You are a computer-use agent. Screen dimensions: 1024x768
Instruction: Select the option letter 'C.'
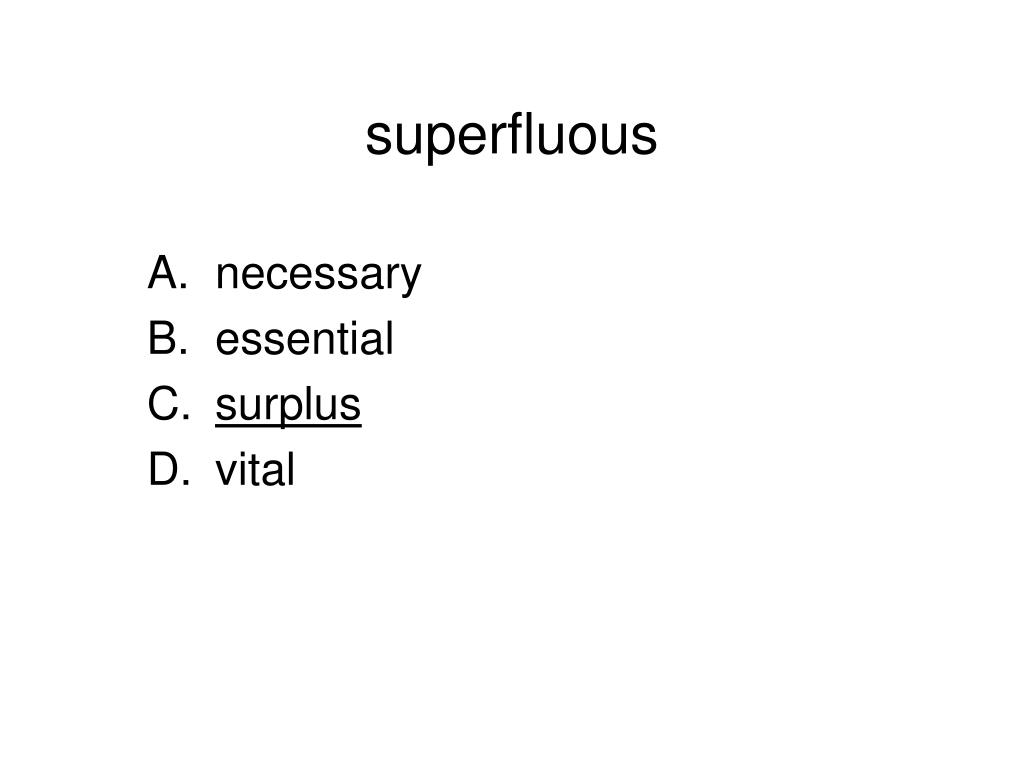[x=168, y=403]
